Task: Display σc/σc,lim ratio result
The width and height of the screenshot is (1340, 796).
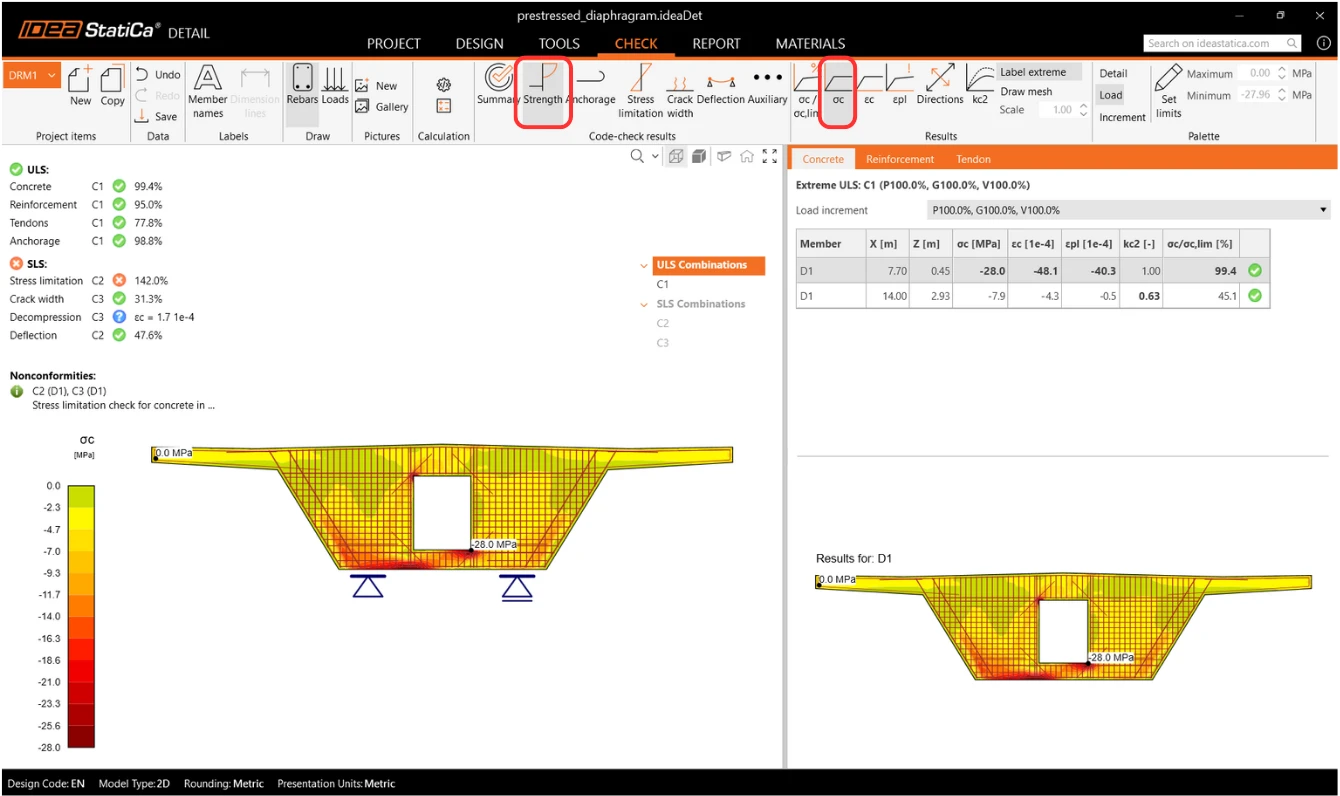Action: point(807,90)
